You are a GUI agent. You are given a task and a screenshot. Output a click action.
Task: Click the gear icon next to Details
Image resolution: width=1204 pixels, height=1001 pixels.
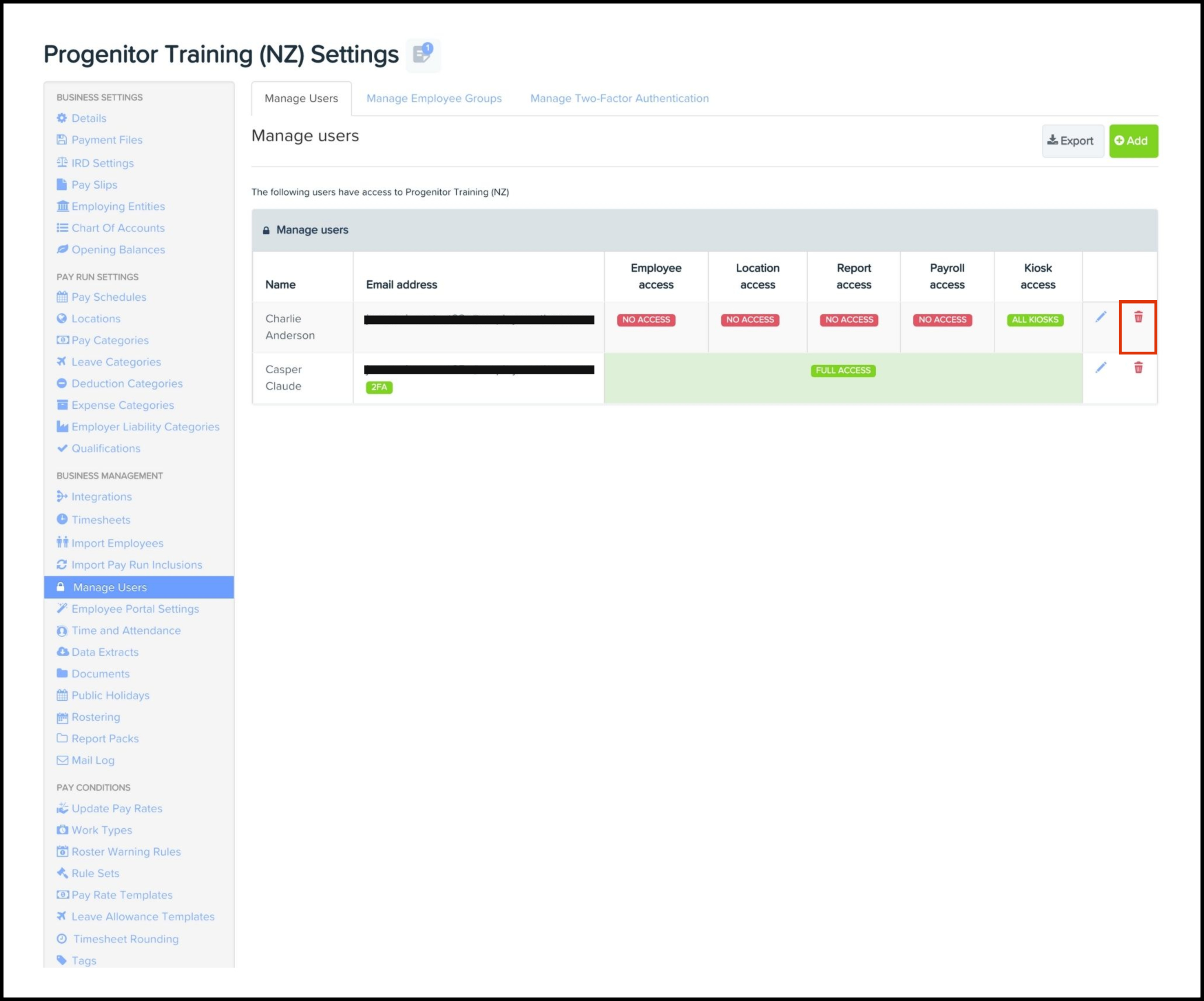[x=62, y=118]
